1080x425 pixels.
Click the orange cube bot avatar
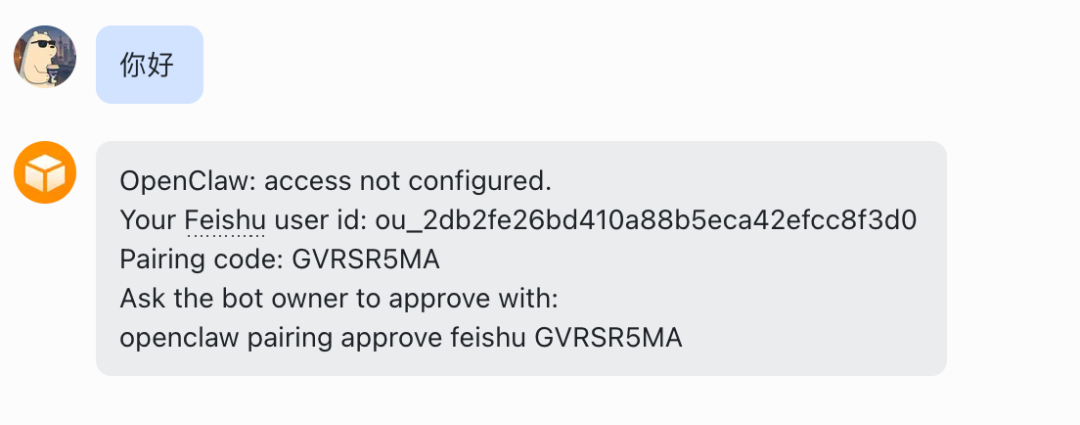coord(45,173)
